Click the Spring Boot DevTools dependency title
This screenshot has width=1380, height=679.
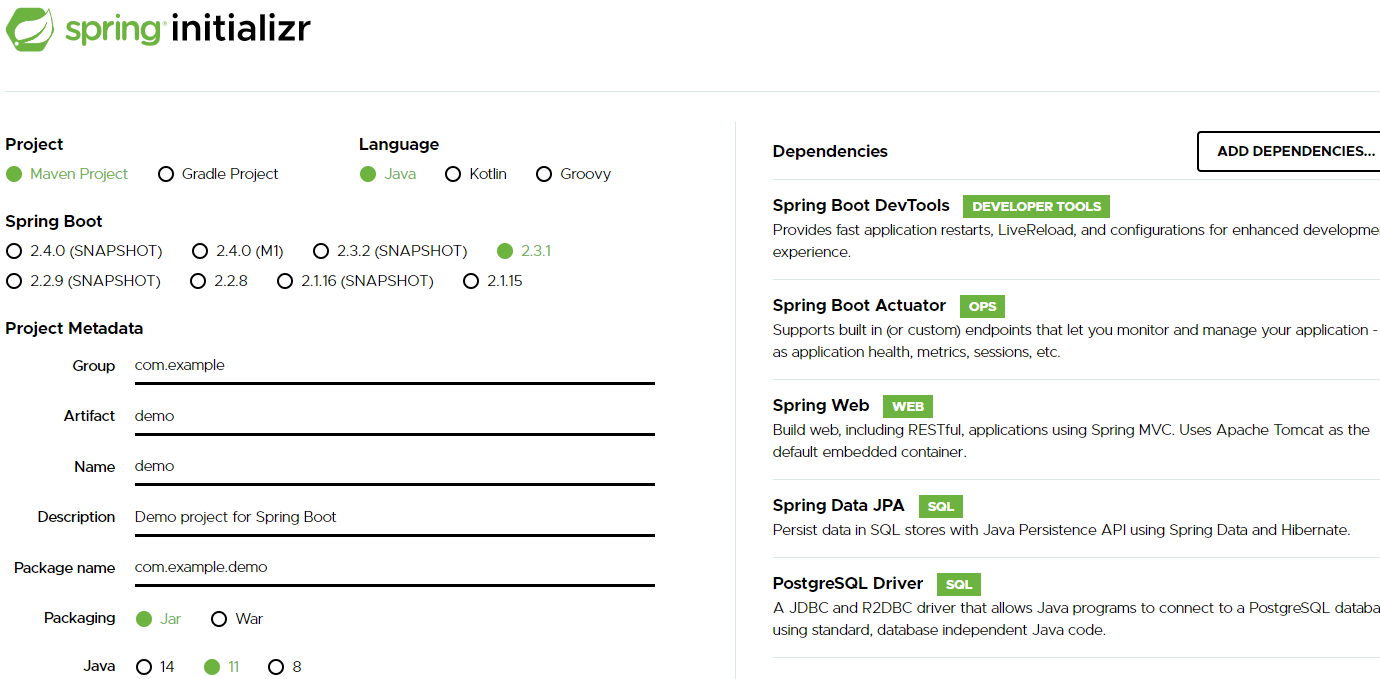point(861,205)
